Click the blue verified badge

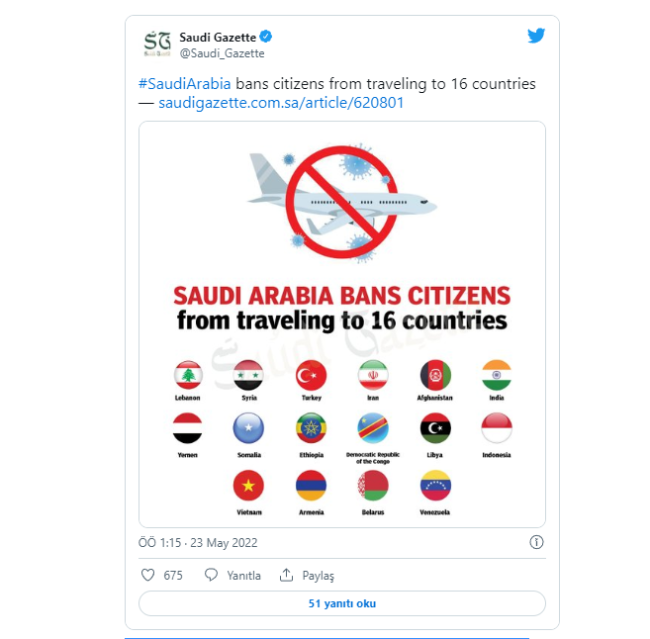coord(267,37)
